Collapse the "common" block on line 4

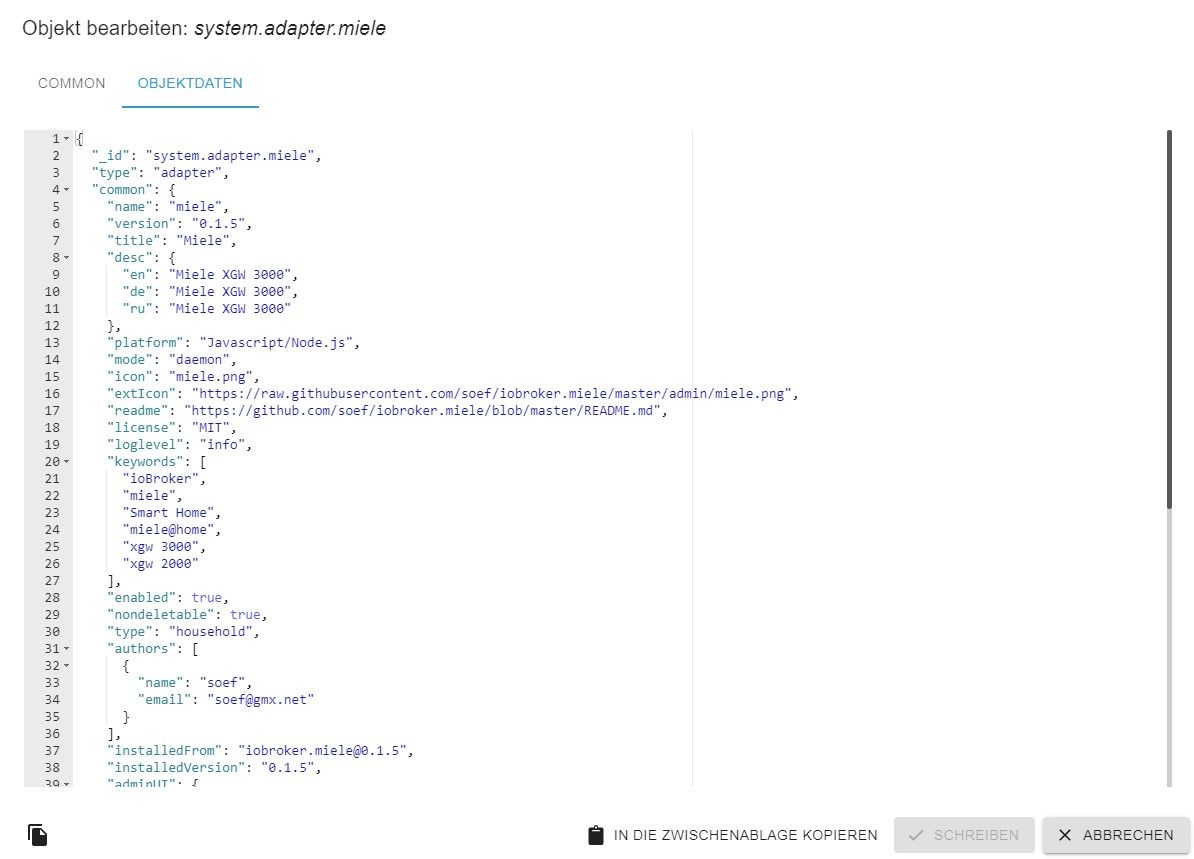pyautogui.click(x=66, y=190)
